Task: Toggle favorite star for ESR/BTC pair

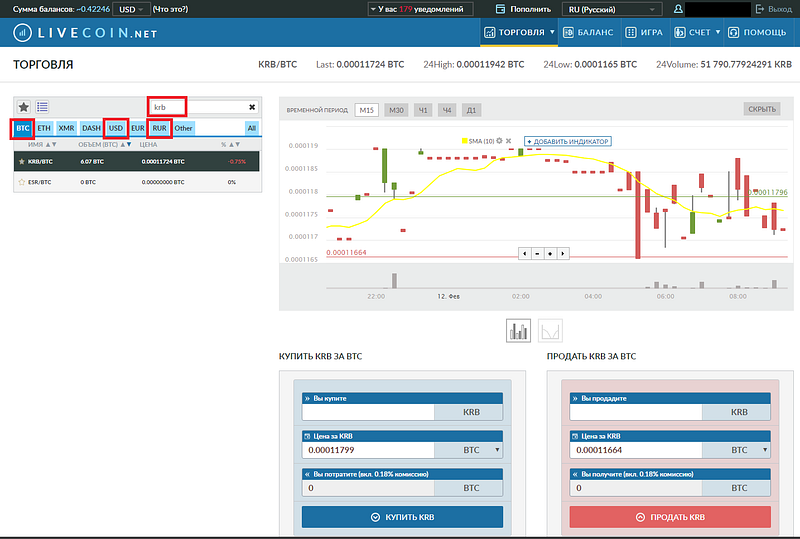Action: [21, 182]
